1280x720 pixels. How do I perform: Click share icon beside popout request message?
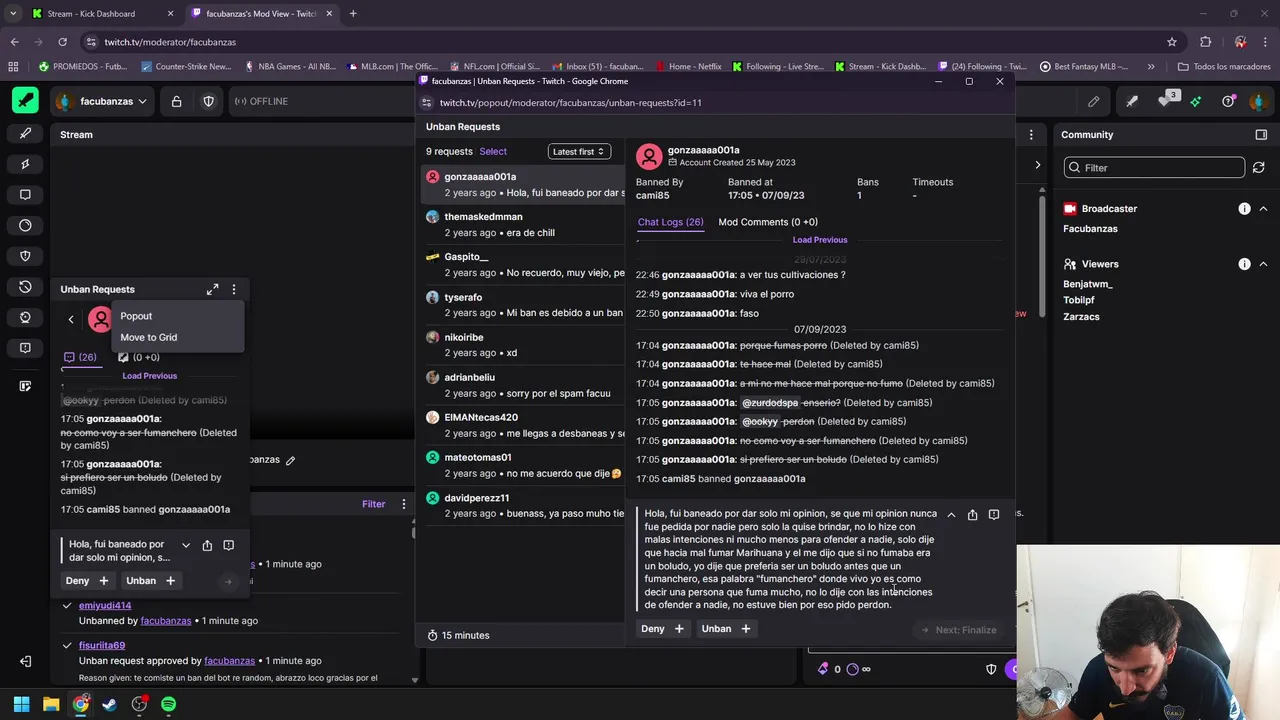[972, 515]
